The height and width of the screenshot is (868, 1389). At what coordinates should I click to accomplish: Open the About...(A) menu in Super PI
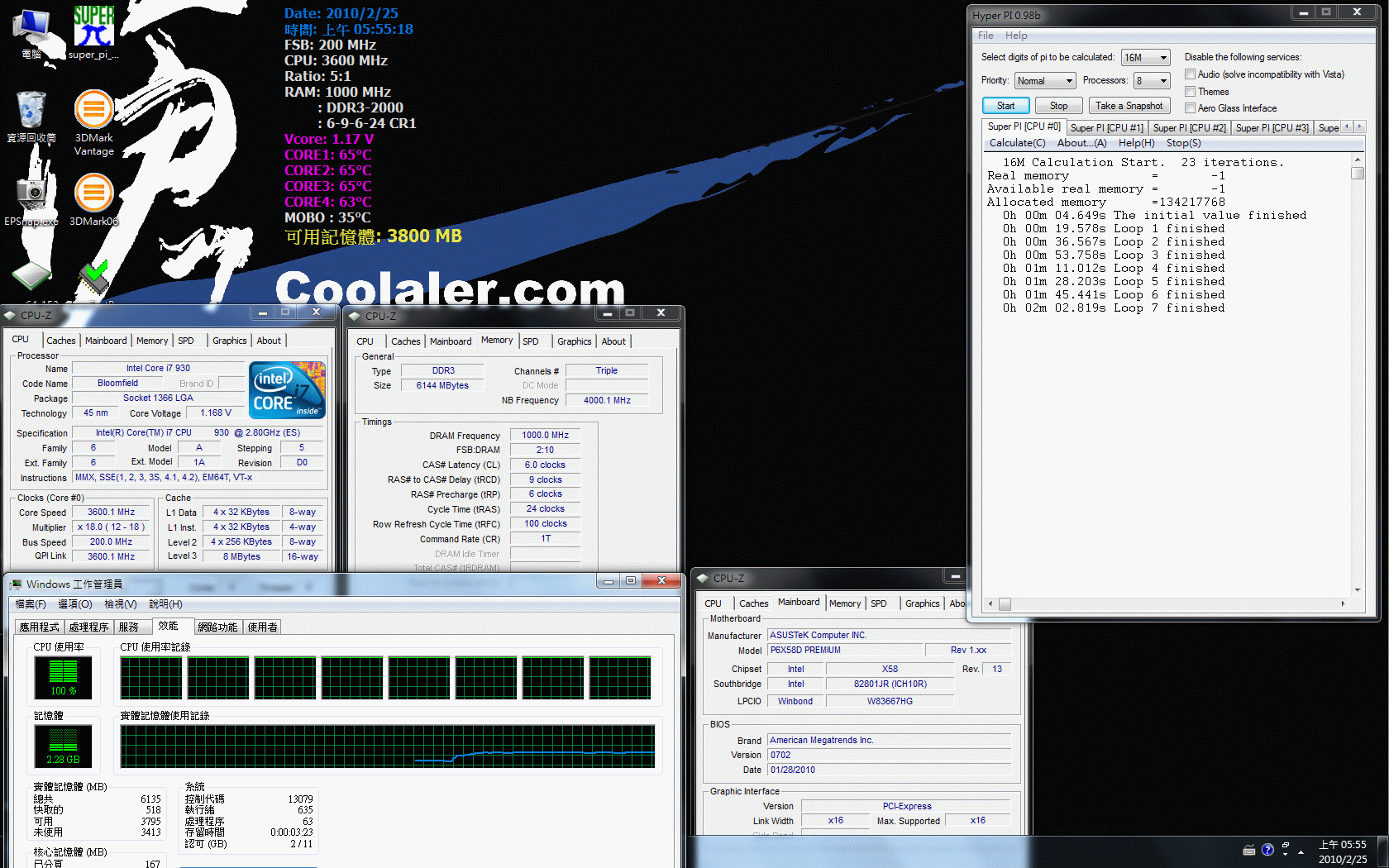(x=1081, y=143)
